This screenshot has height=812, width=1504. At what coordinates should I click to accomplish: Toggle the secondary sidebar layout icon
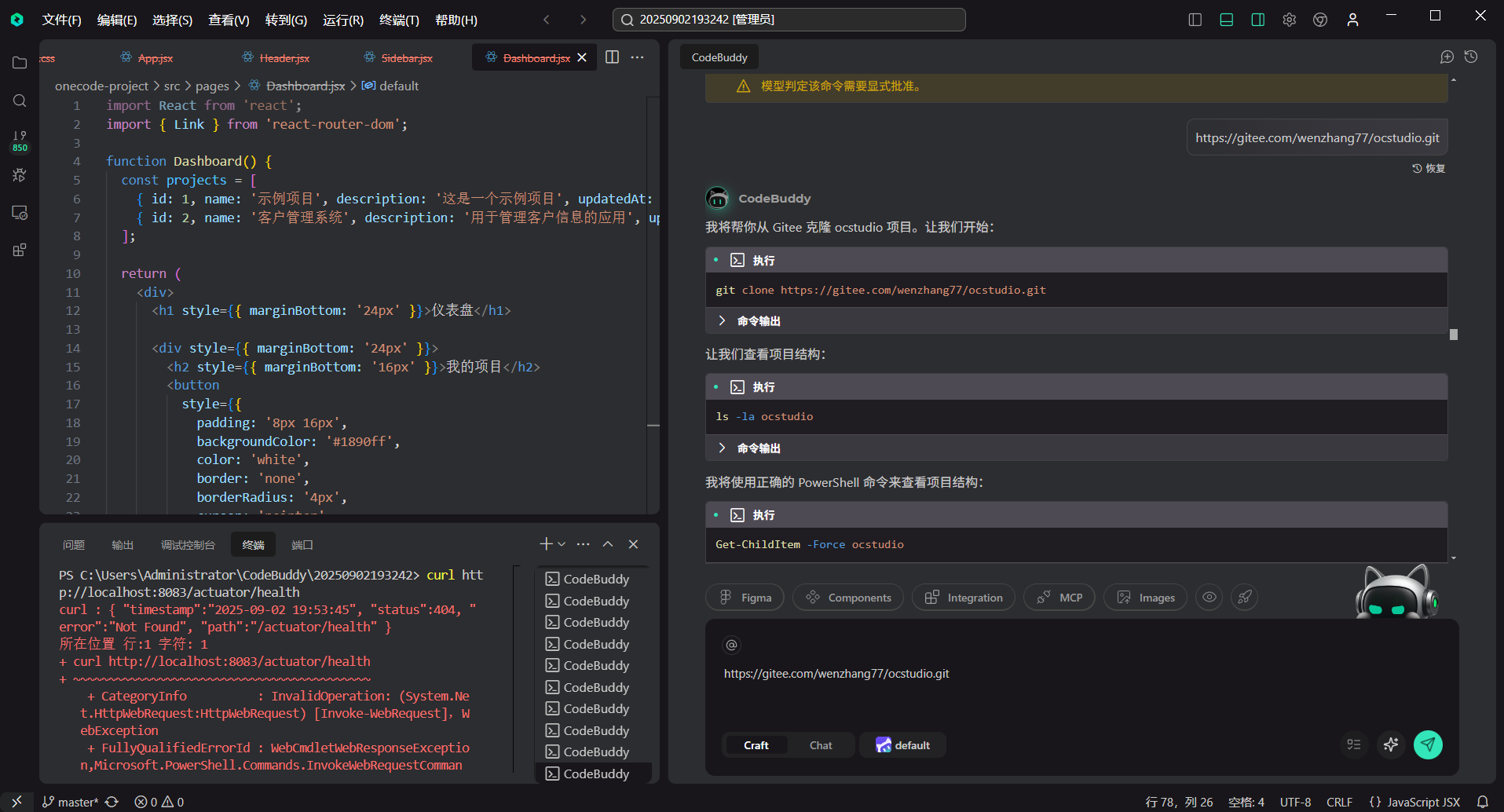pyautogui.click(x=1258, y=20)
